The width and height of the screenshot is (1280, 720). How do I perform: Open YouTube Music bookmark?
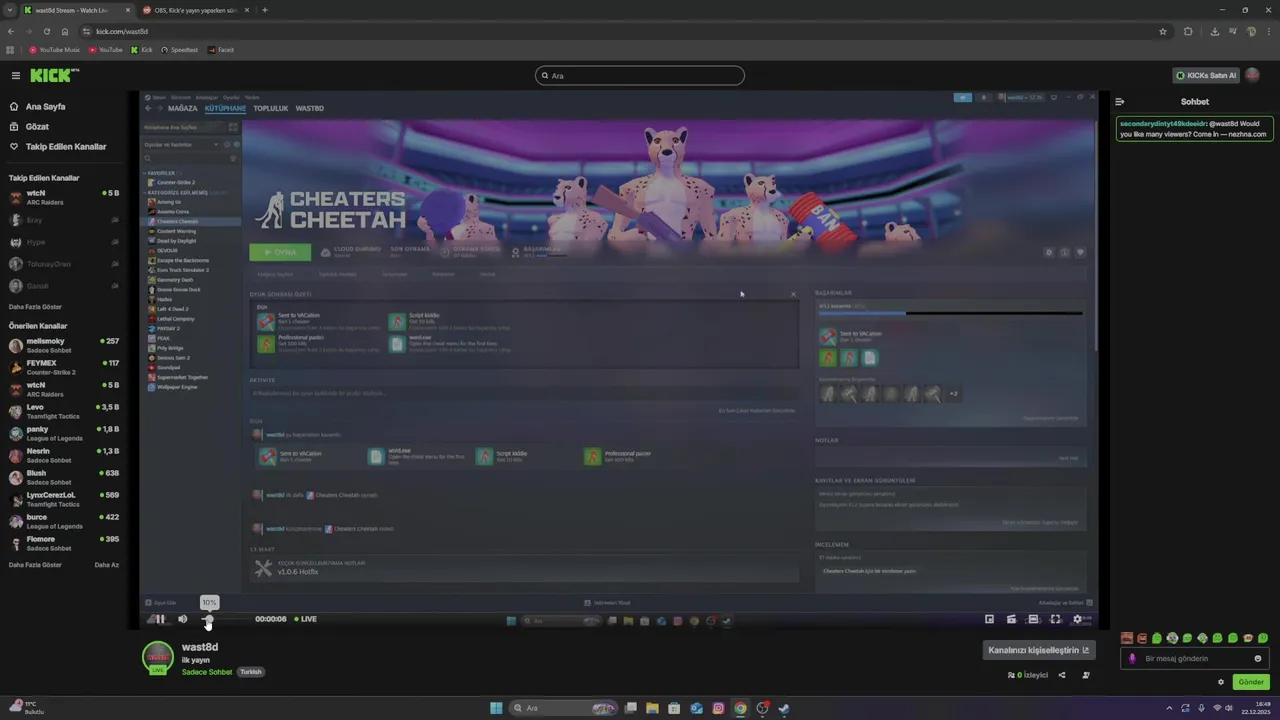point(55,50)
